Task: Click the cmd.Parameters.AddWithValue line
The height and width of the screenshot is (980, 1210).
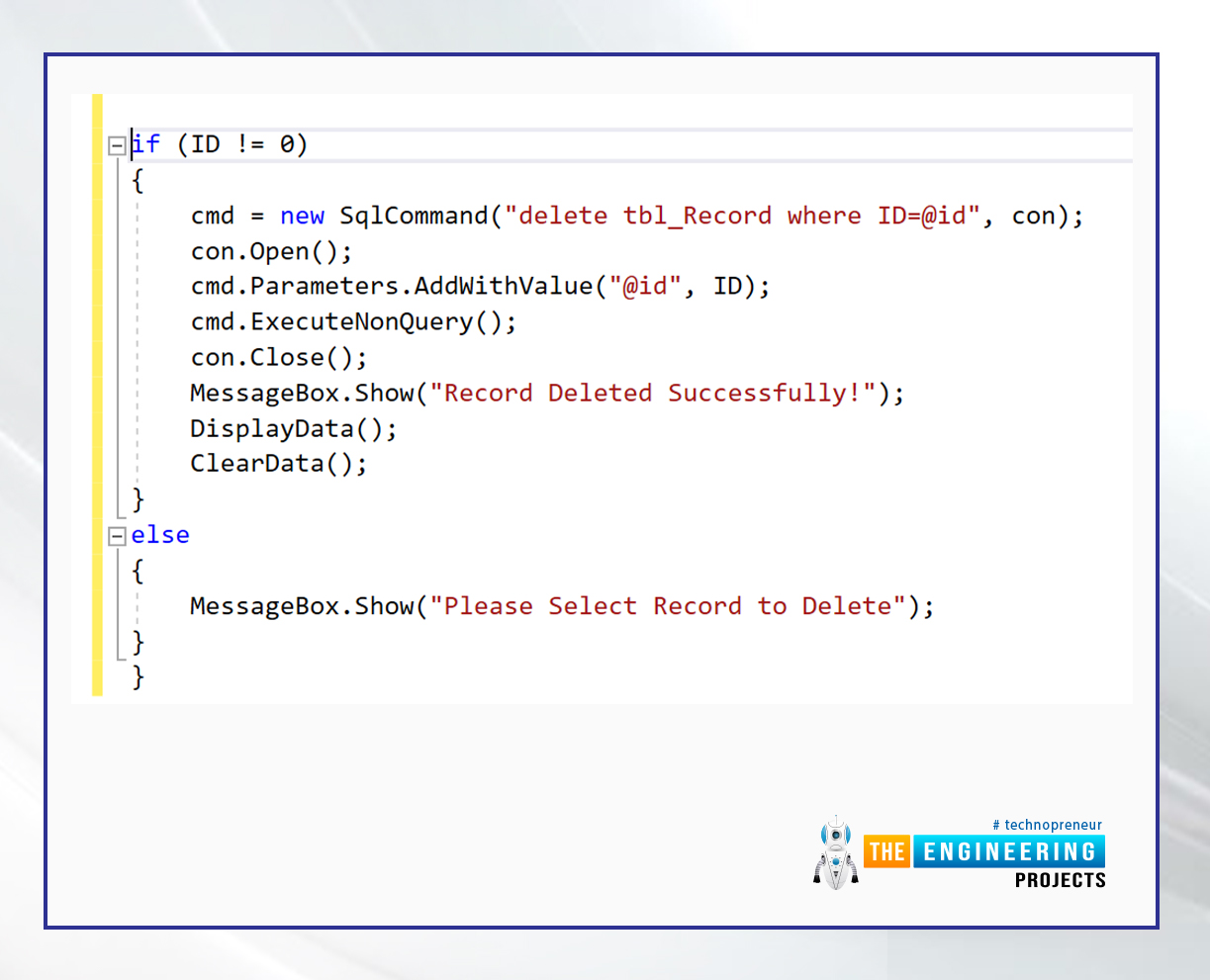Action: coord(480,287)
